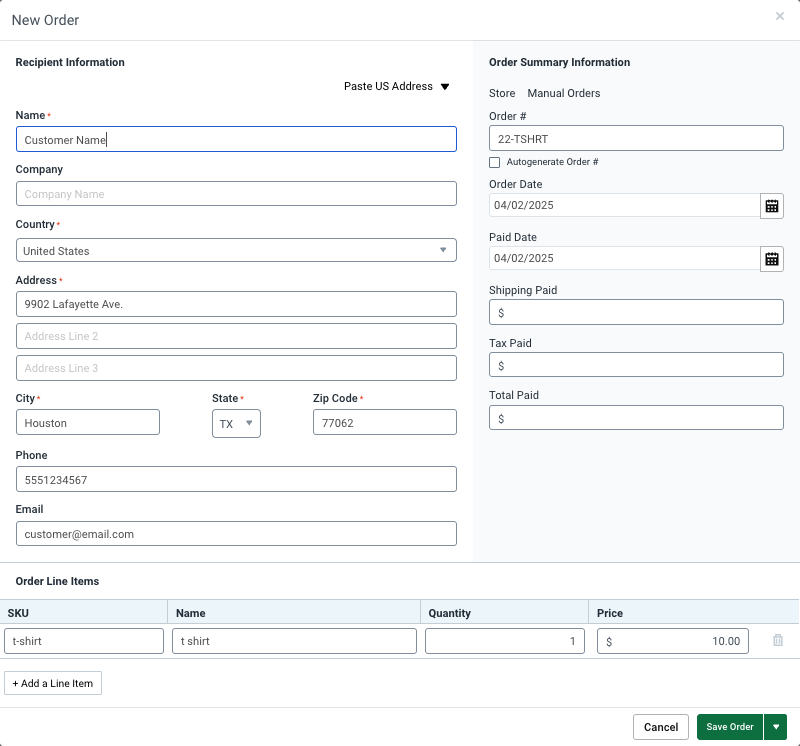Click the Save Order button
This screenshot has height=746, width=800.
tap(729, 727)
